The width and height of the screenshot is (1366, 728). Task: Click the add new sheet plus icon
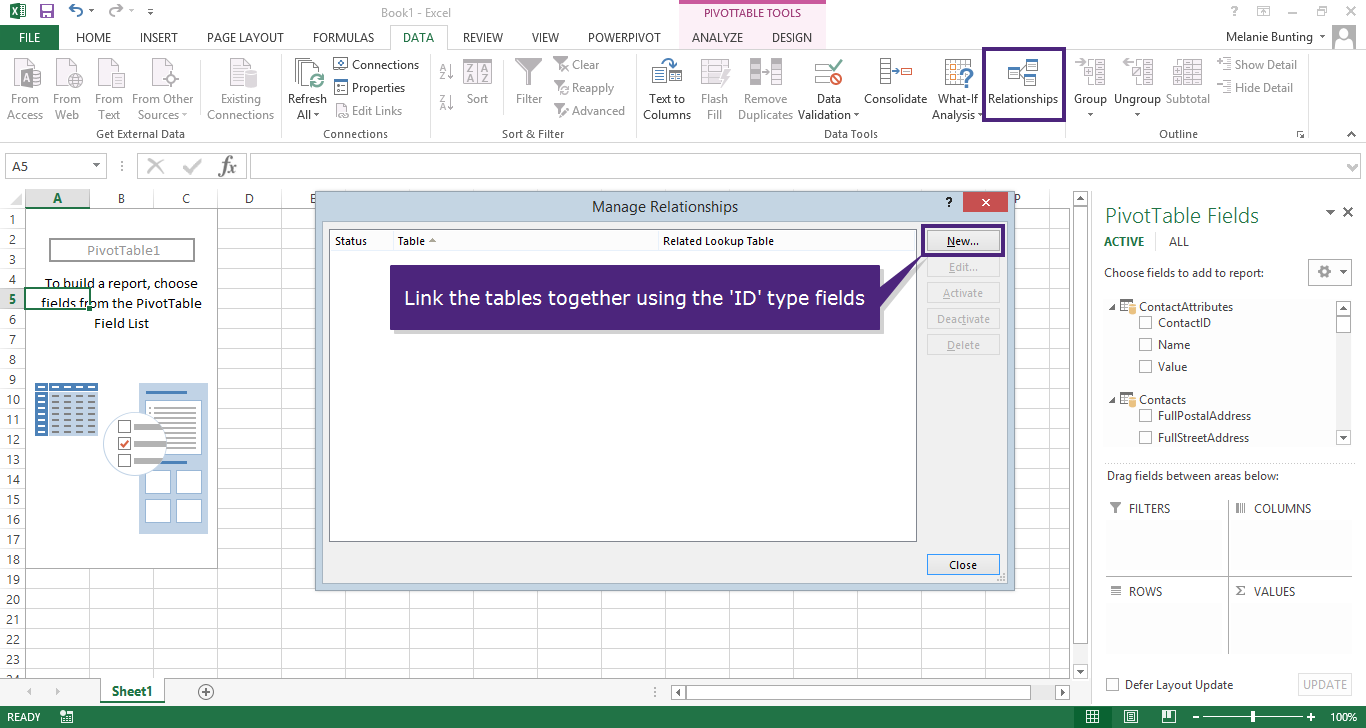coord(206,691)
